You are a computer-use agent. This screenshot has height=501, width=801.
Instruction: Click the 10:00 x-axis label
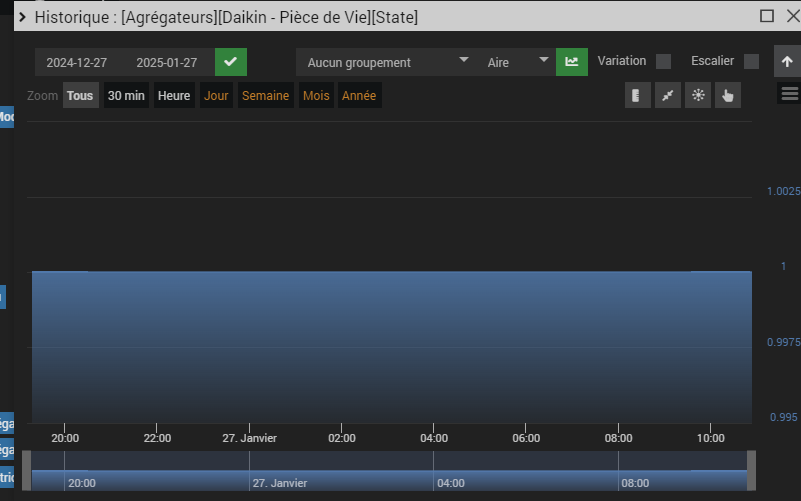click(711, 438)
